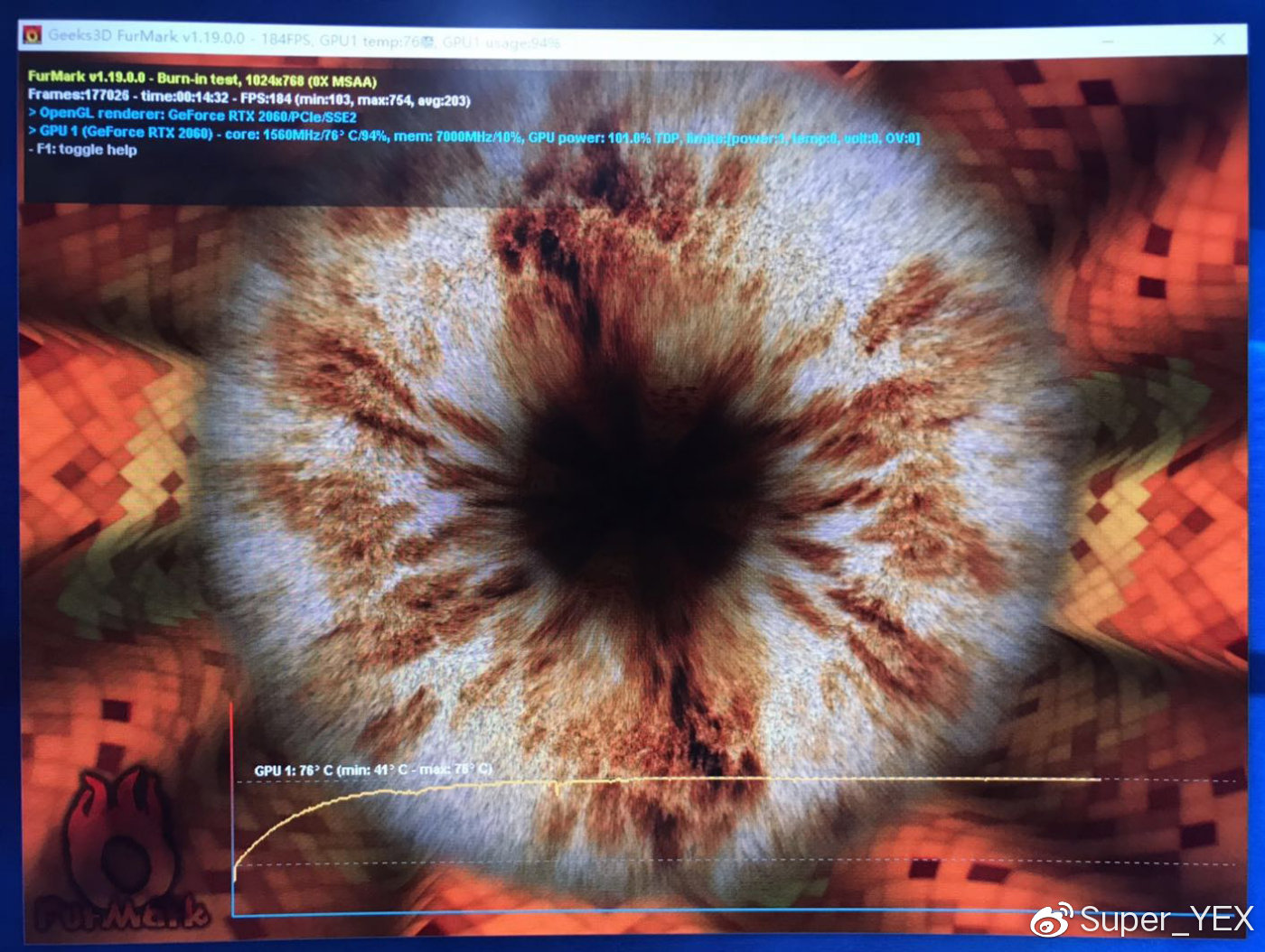Image resolution: width=1265 pixels, height=952 pixels.
Task: Click the lower dashed line on the graph
Action: (x=723, y=863)
